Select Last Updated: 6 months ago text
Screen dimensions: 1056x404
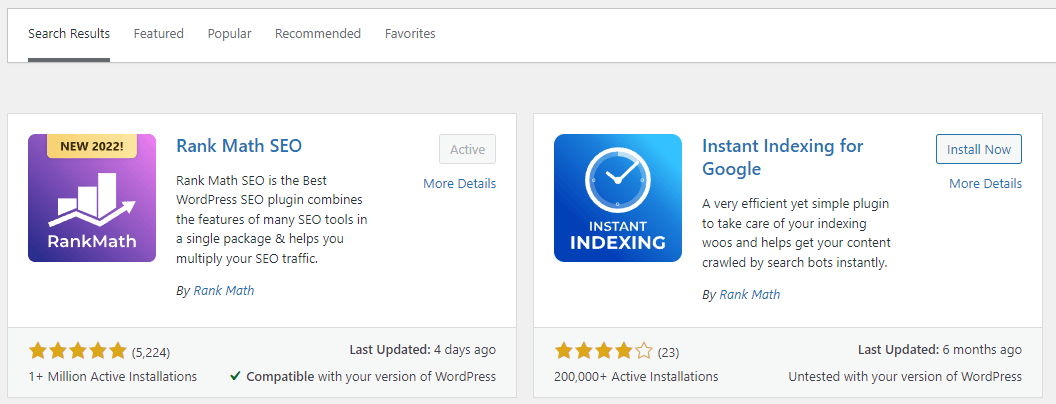939,350
